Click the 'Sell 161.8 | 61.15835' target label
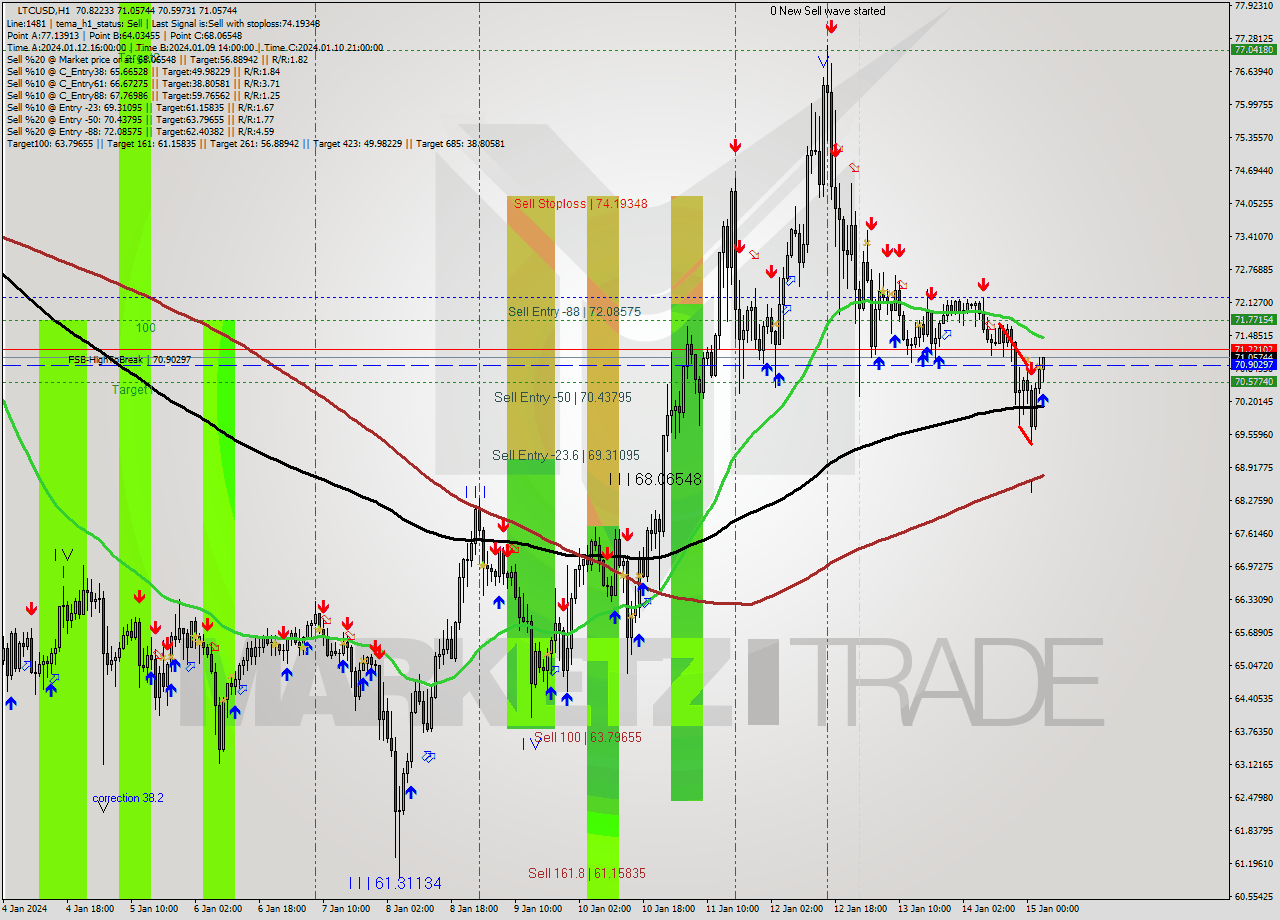 pyautogui.click(x=587, y=873)
